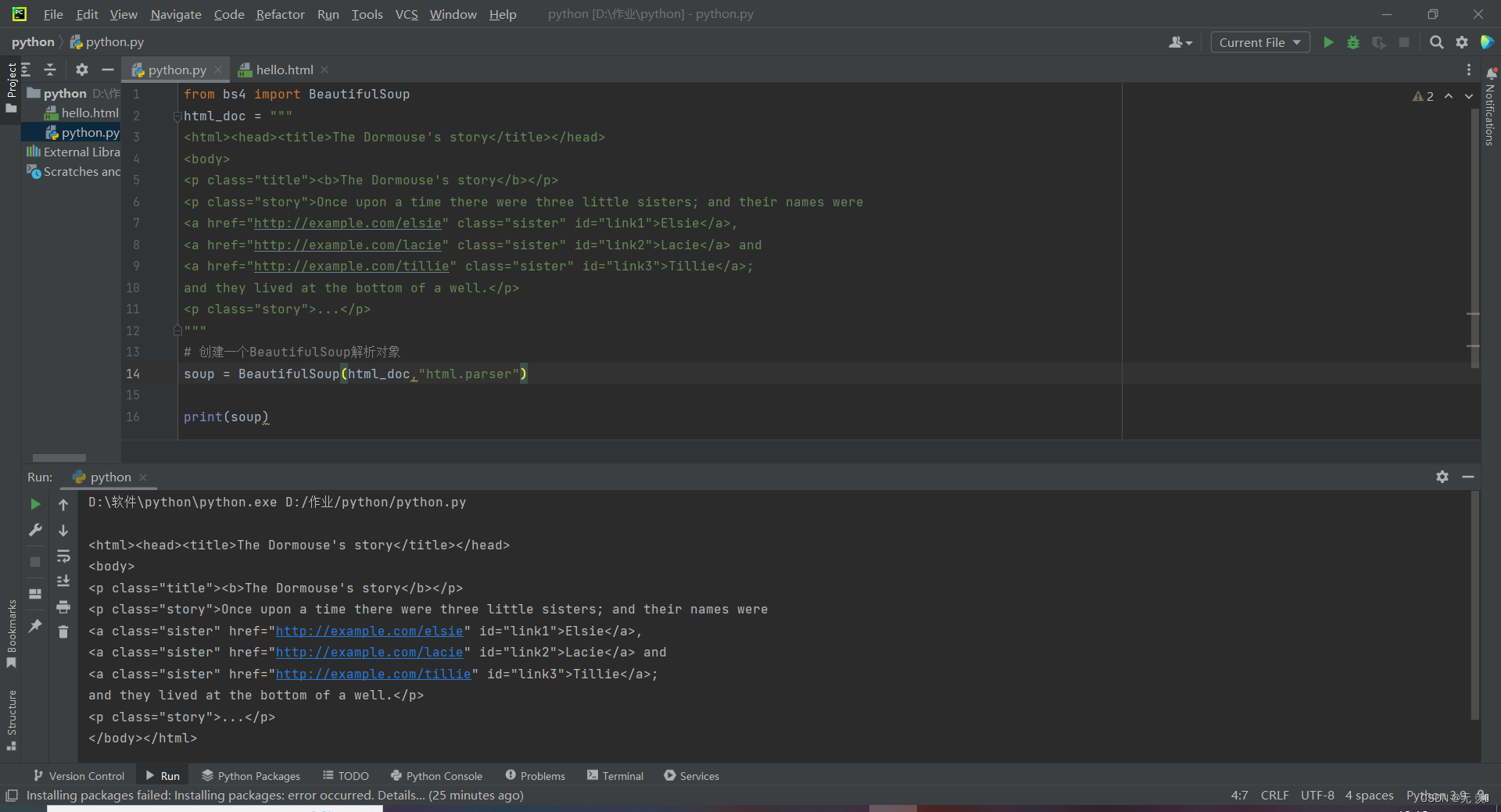The image size is (1501, 812).
Task: Close the python Run tab
Action: click(x=143, y=477)
